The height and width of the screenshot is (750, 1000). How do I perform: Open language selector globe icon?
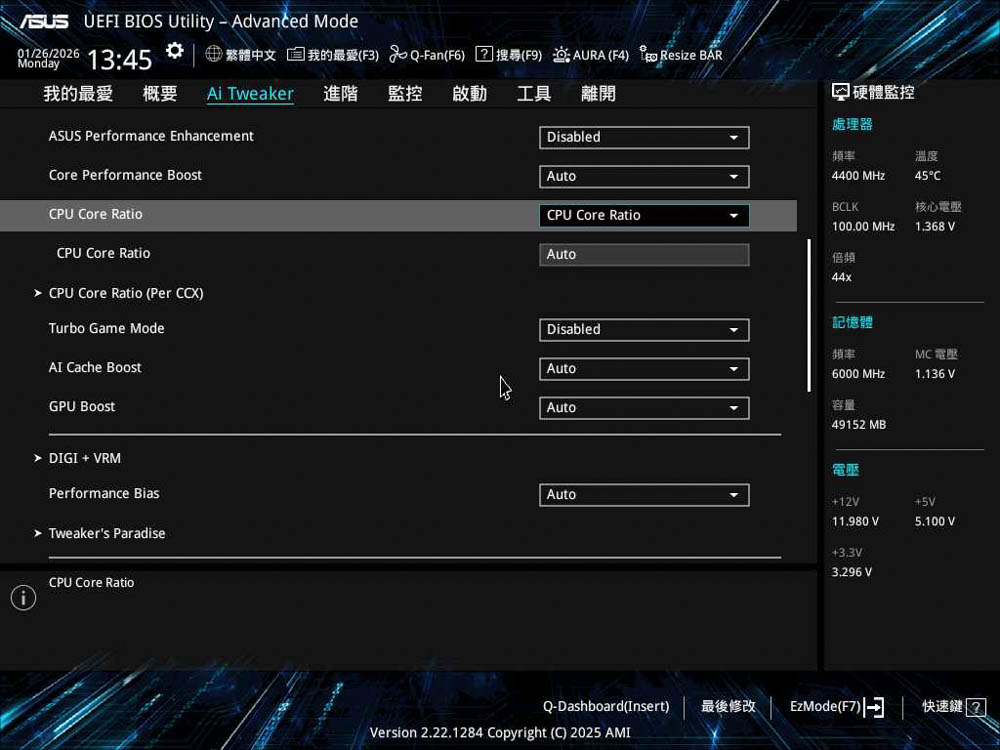214,54
